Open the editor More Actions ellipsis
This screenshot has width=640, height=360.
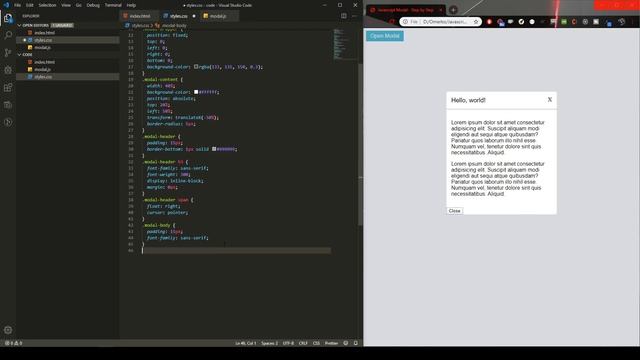click(354, 16)
